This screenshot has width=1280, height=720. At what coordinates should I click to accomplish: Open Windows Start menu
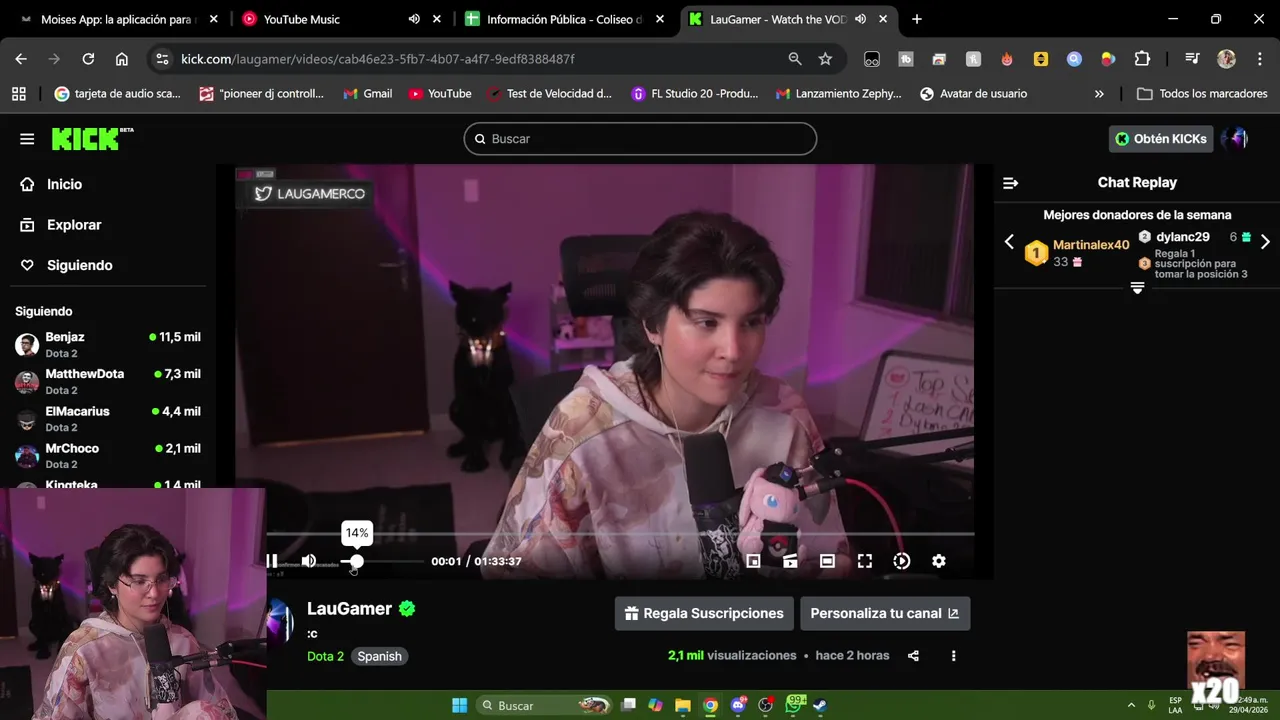[x=459, y=705]
